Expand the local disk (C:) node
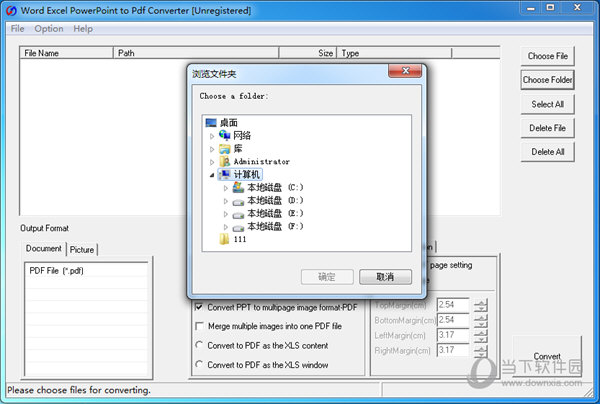This screenshot has width=600, height=404. pos(226,188)
